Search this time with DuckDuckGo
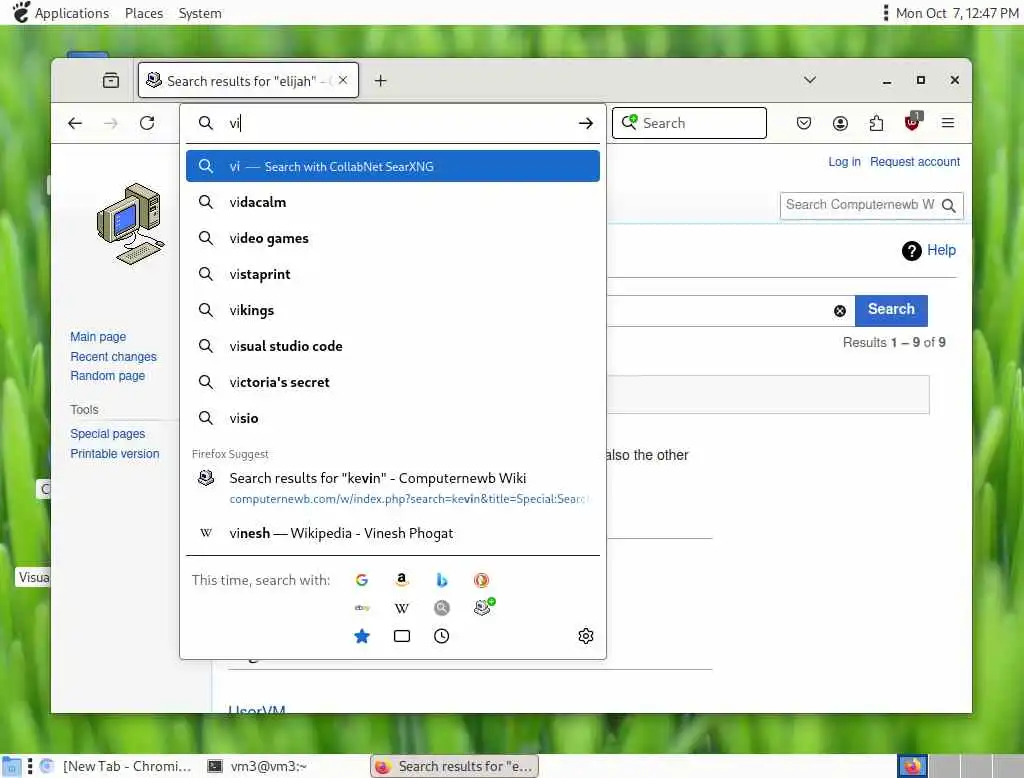Screen dimensions: 1024x778 pyautogui.click(x=481, y=580)
